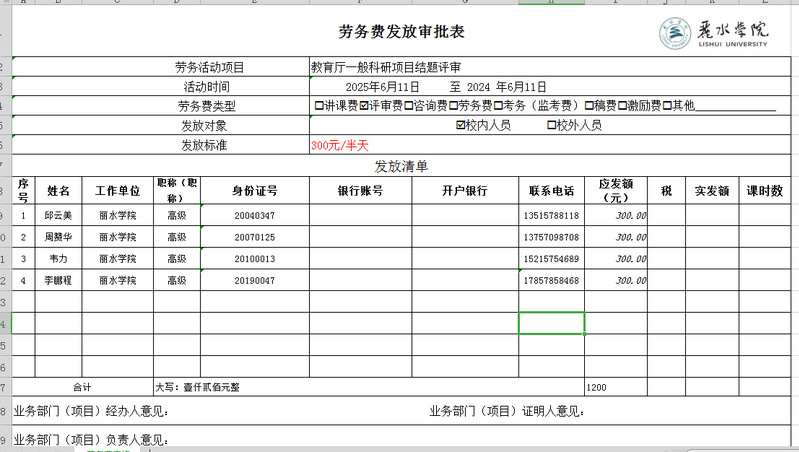This screenshot has width=799, height=452.
Task: Click the 稿费 unchecked box
Action: coord(589,105)
